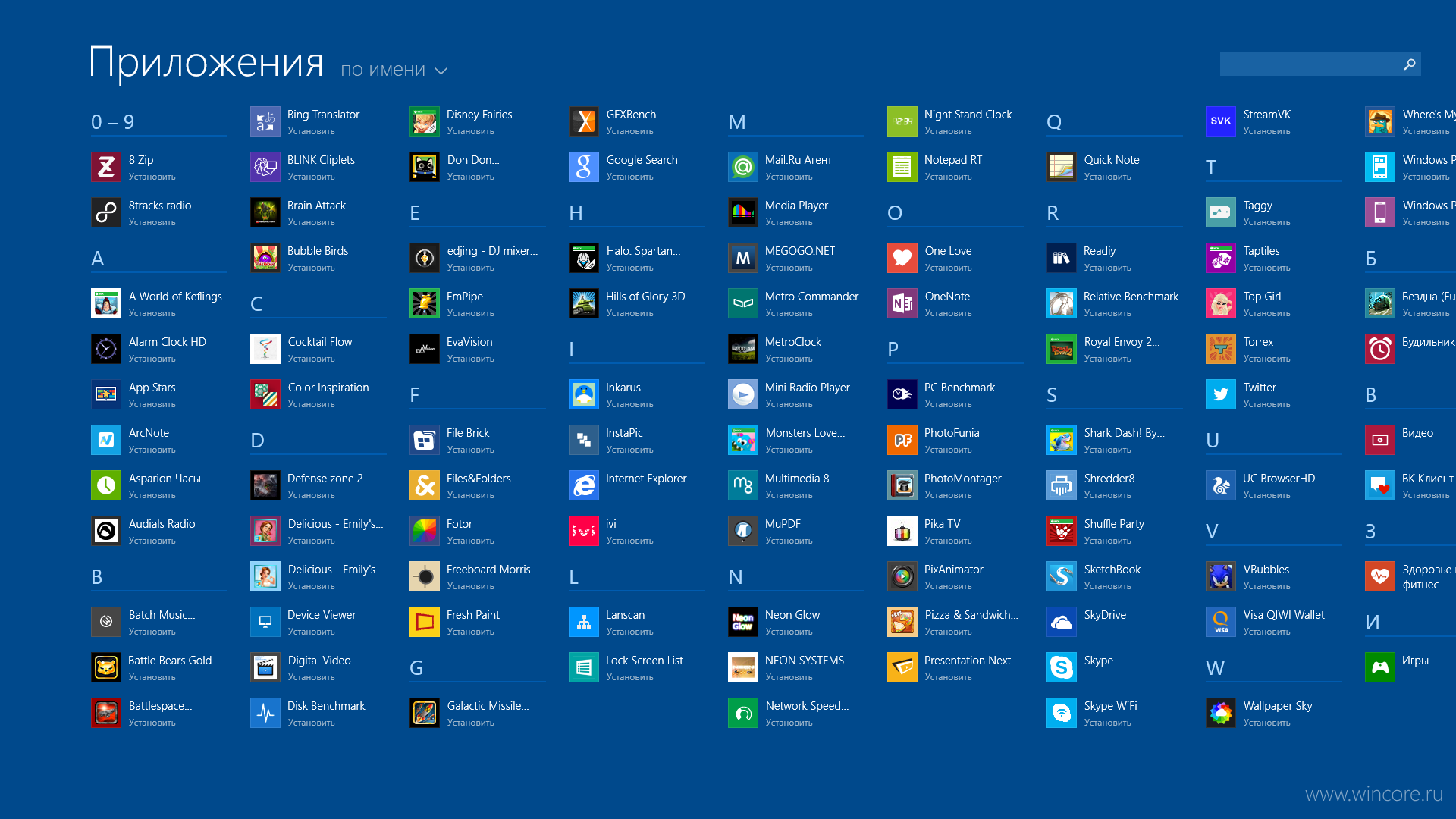This screenshot has height=819, width=1456.
Task: Open the Fresh Paint icon
Action: [x=425, y=622]
